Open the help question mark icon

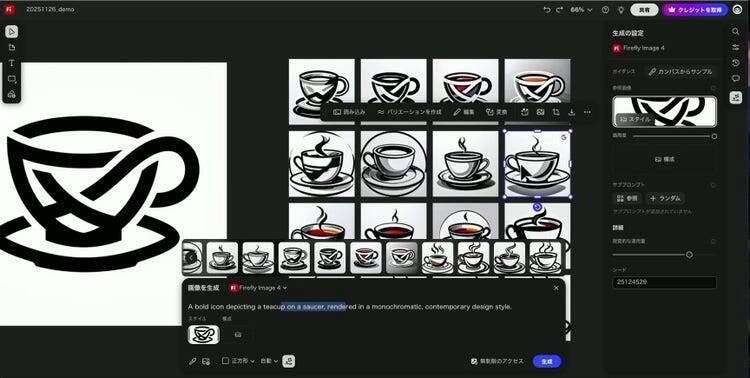pyautogui.click(x=606, y=10)
